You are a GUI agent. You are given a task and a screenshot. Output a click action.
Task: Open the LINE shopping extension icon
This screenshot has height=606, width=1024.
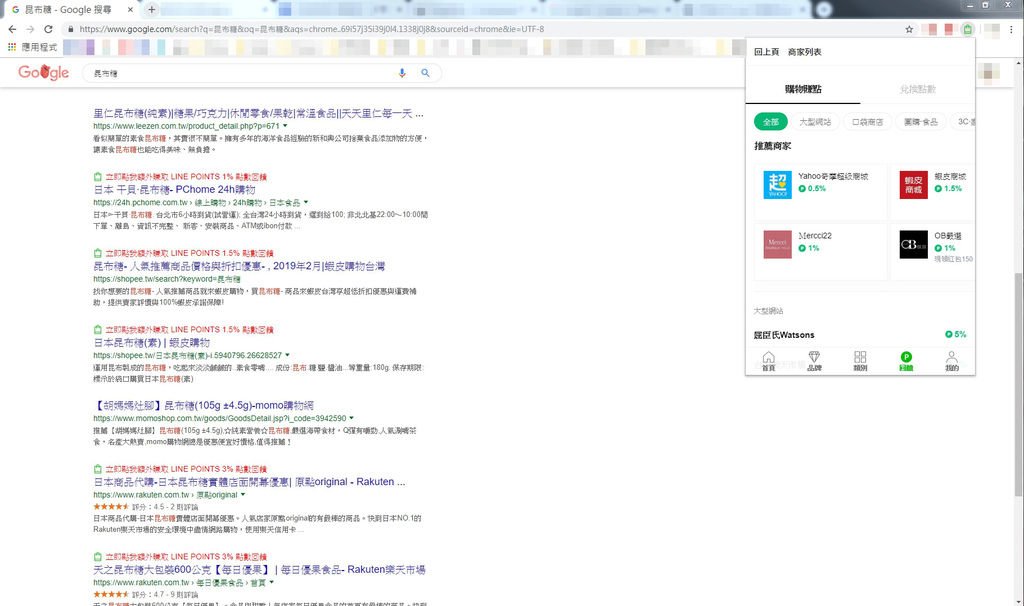click(x=967, y=29)
